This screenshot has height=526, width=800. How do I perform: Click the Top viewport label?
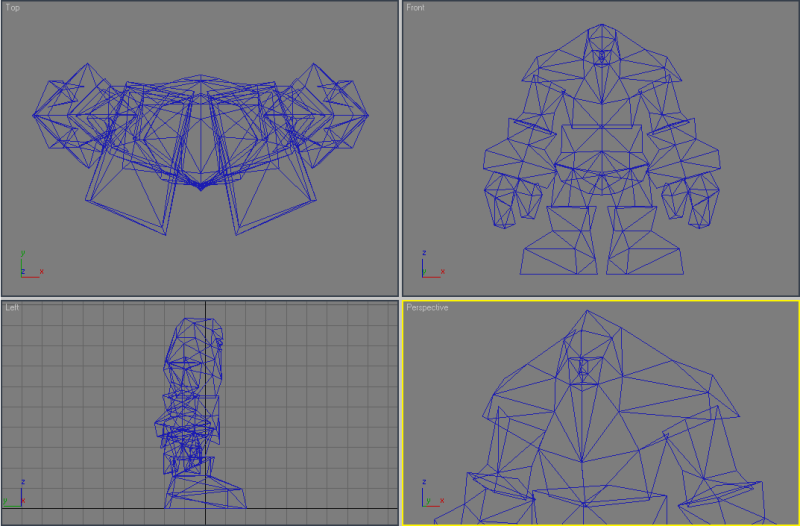click(x=13, y=8)
